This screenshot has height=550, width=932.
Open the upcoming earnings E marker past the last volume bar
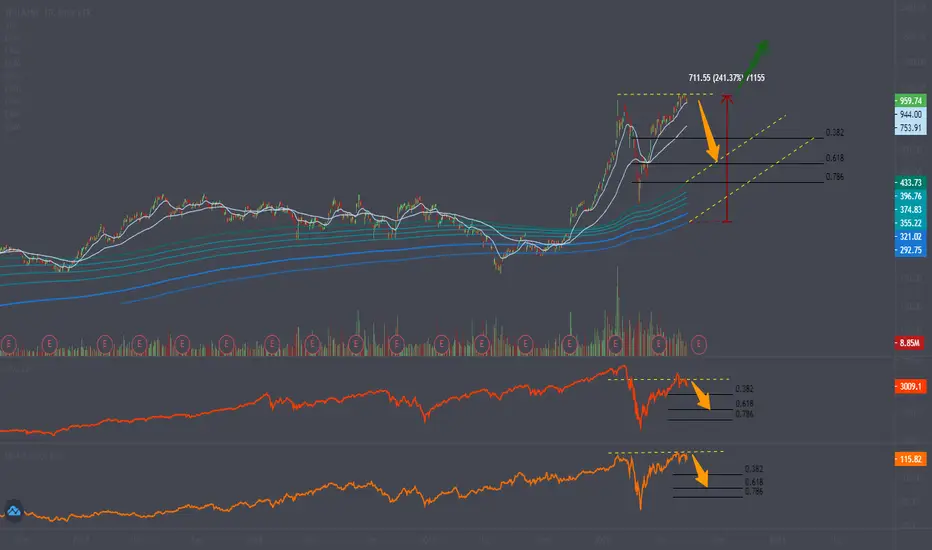click(699, 344)
